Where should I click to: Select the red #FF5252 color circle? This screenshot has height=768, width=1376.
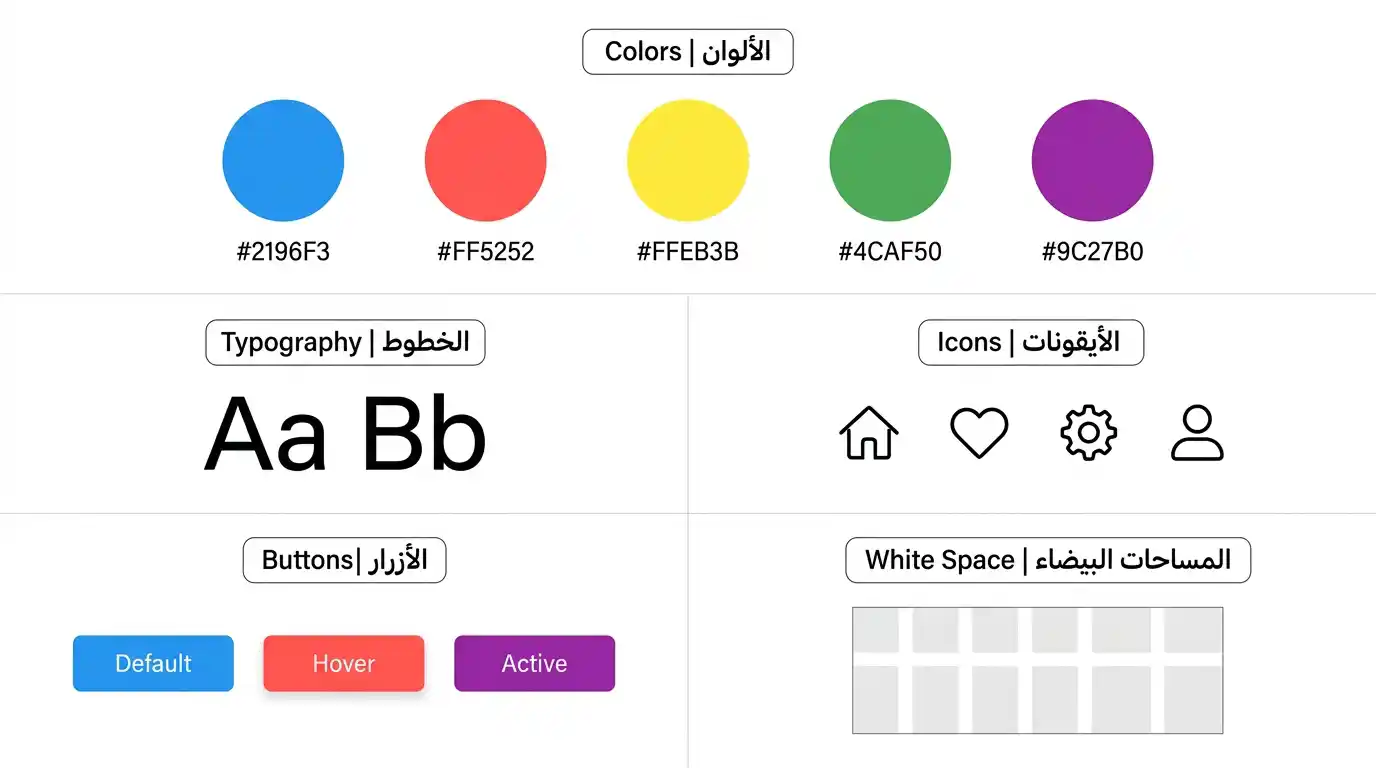pyautogui.click(x=486, y=160)
